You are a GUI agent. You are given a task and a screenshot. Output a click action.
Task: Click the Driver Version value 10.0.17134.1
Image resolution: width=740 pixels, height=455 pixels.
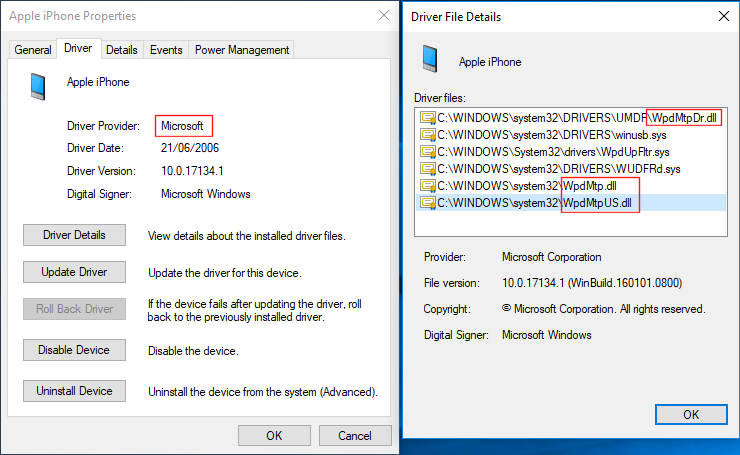(192, 171)
